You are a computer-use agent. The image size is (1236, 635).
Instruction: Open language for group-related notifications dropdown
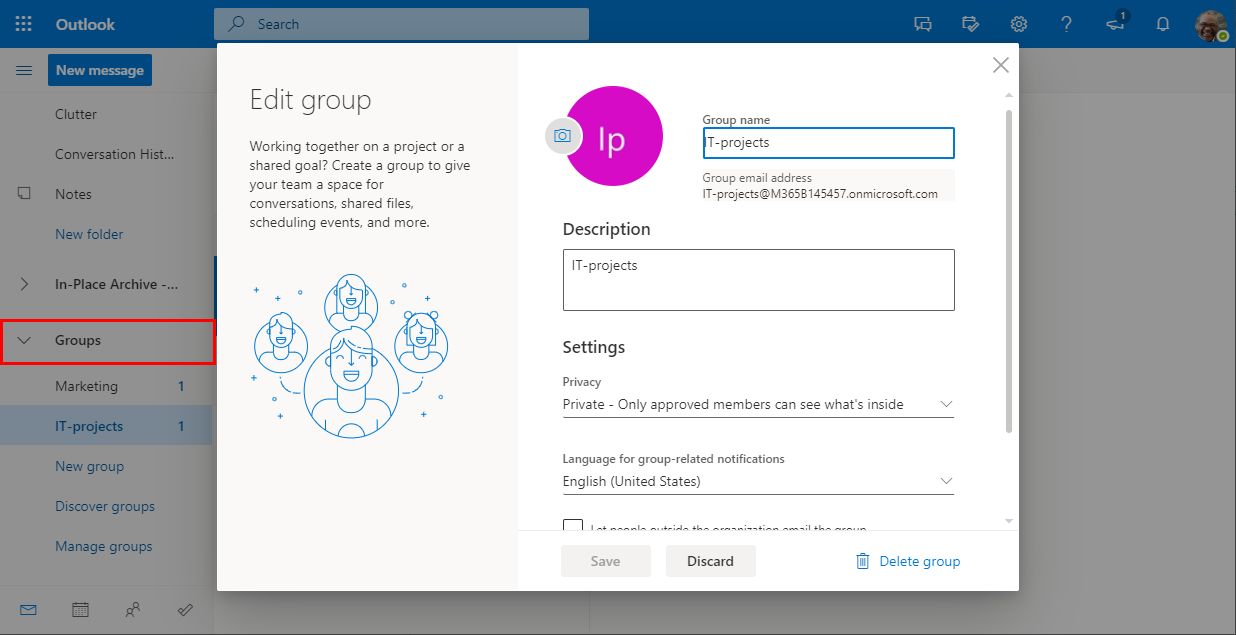[x=758, y=481]
